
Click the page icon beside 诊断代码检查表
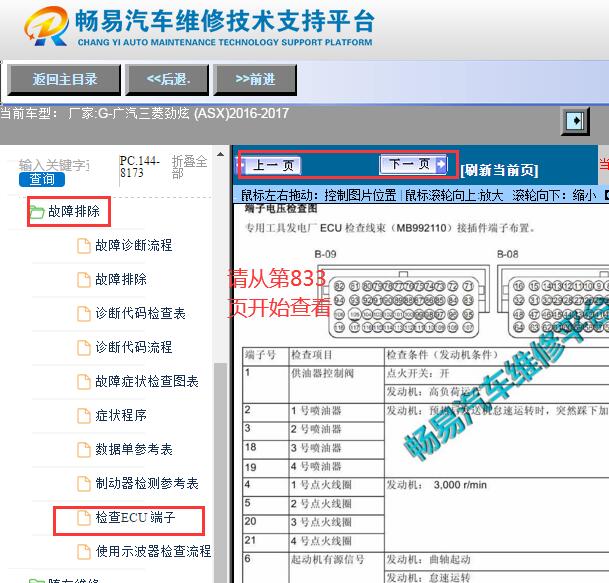[x=84, y=313]
